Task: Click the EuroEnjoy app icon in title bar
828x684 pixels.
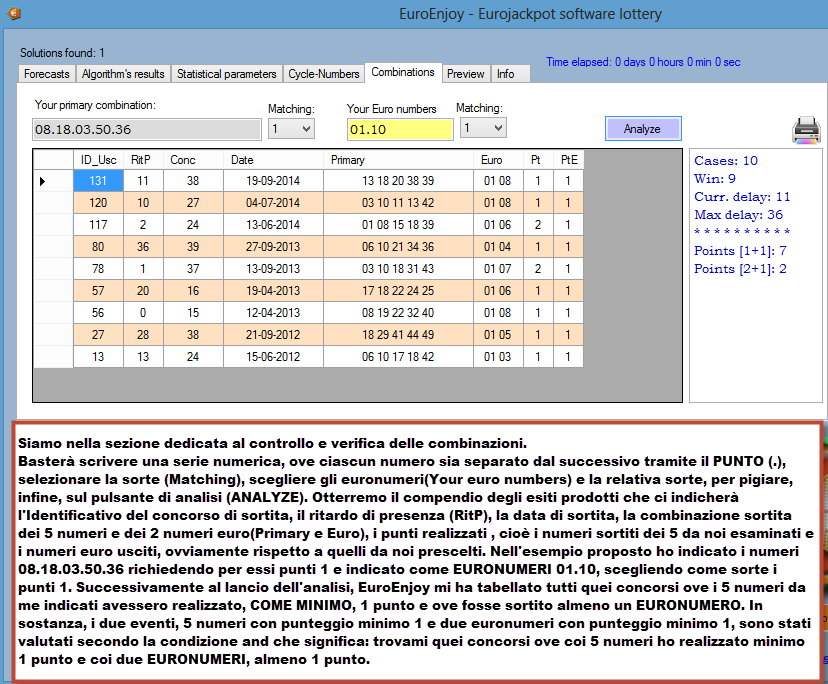Action: (14, 13)
